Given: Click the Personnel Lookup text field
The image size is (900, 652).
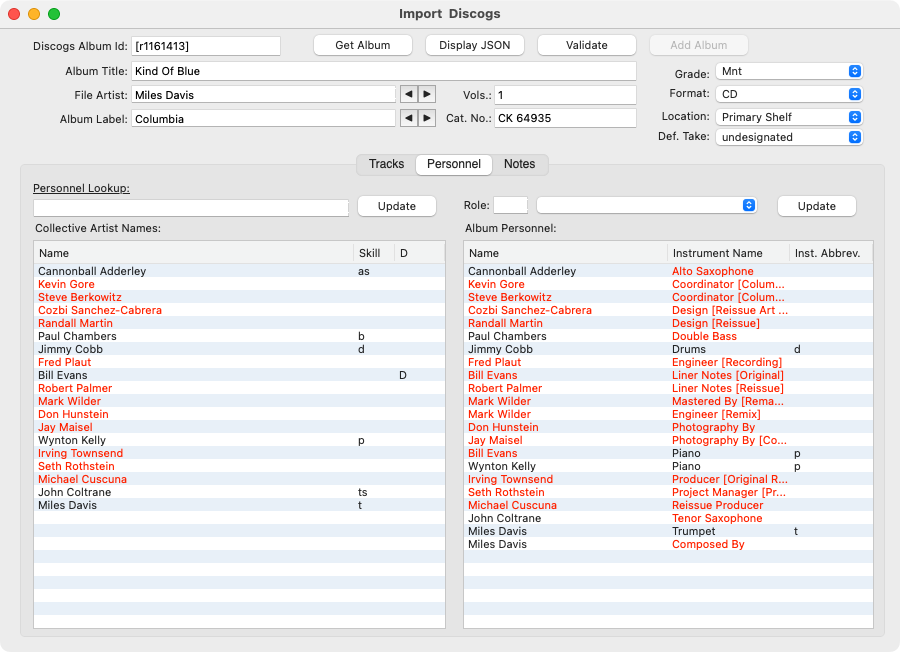Looking at the screenshot, I should [x=191, y=208].
